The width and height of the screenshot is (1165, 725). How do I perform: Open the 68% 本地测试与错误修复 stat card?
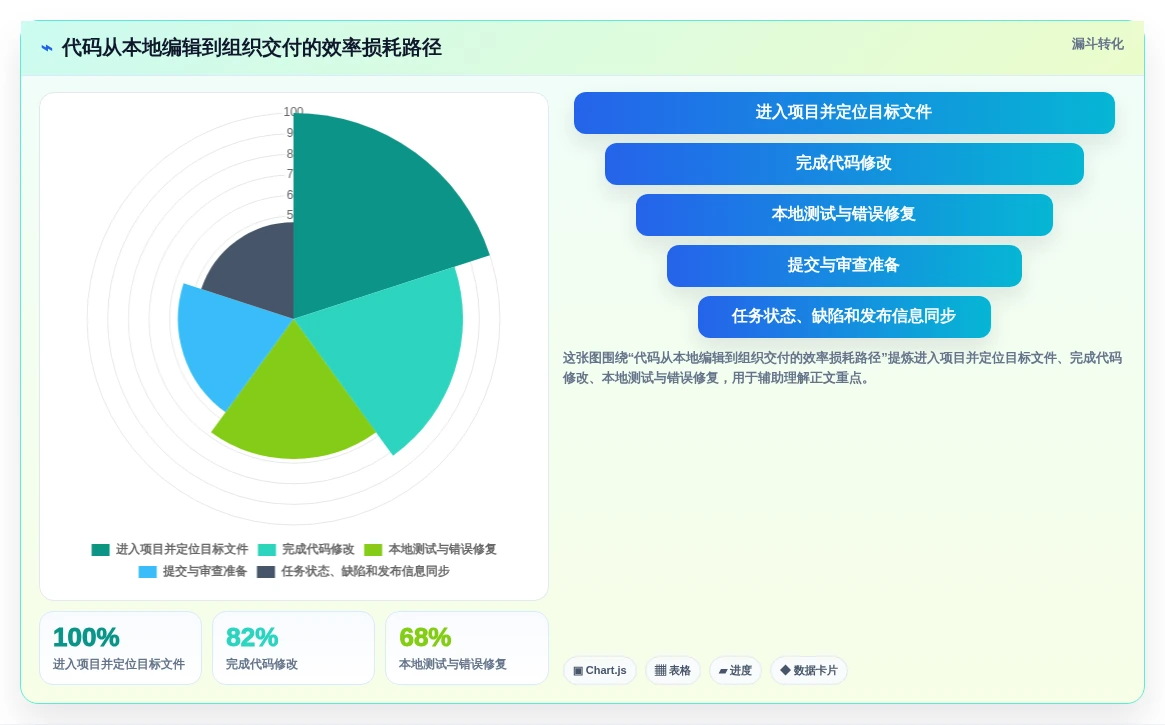(x=467, y=648)
